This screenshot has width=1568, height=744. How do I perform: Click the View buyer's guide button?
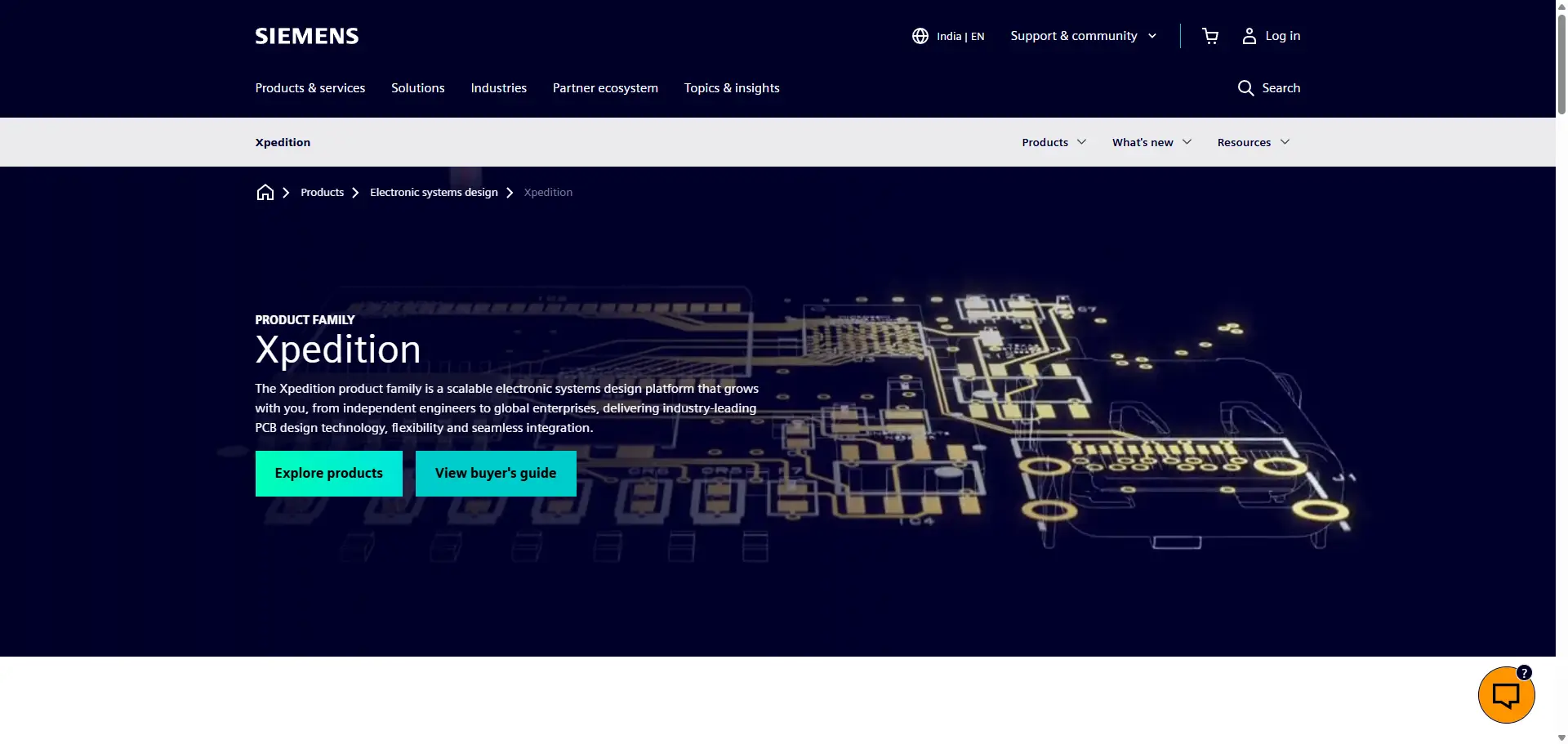coord(496,474)
